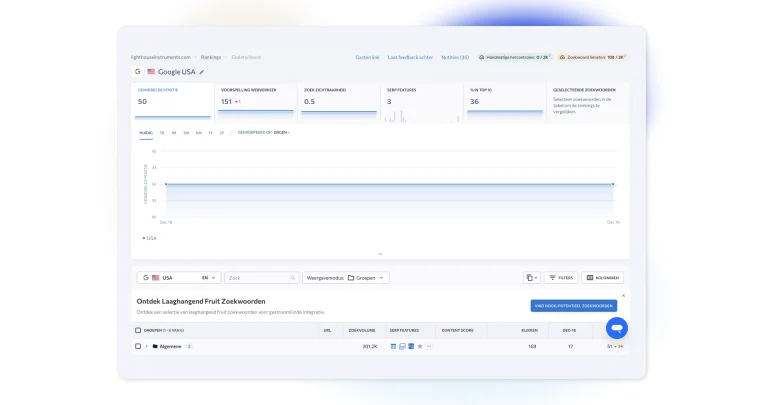Click the Rankings breadcrumb
Image resolution: width=768 pixels, height=405 pixels.
(211, 57)
